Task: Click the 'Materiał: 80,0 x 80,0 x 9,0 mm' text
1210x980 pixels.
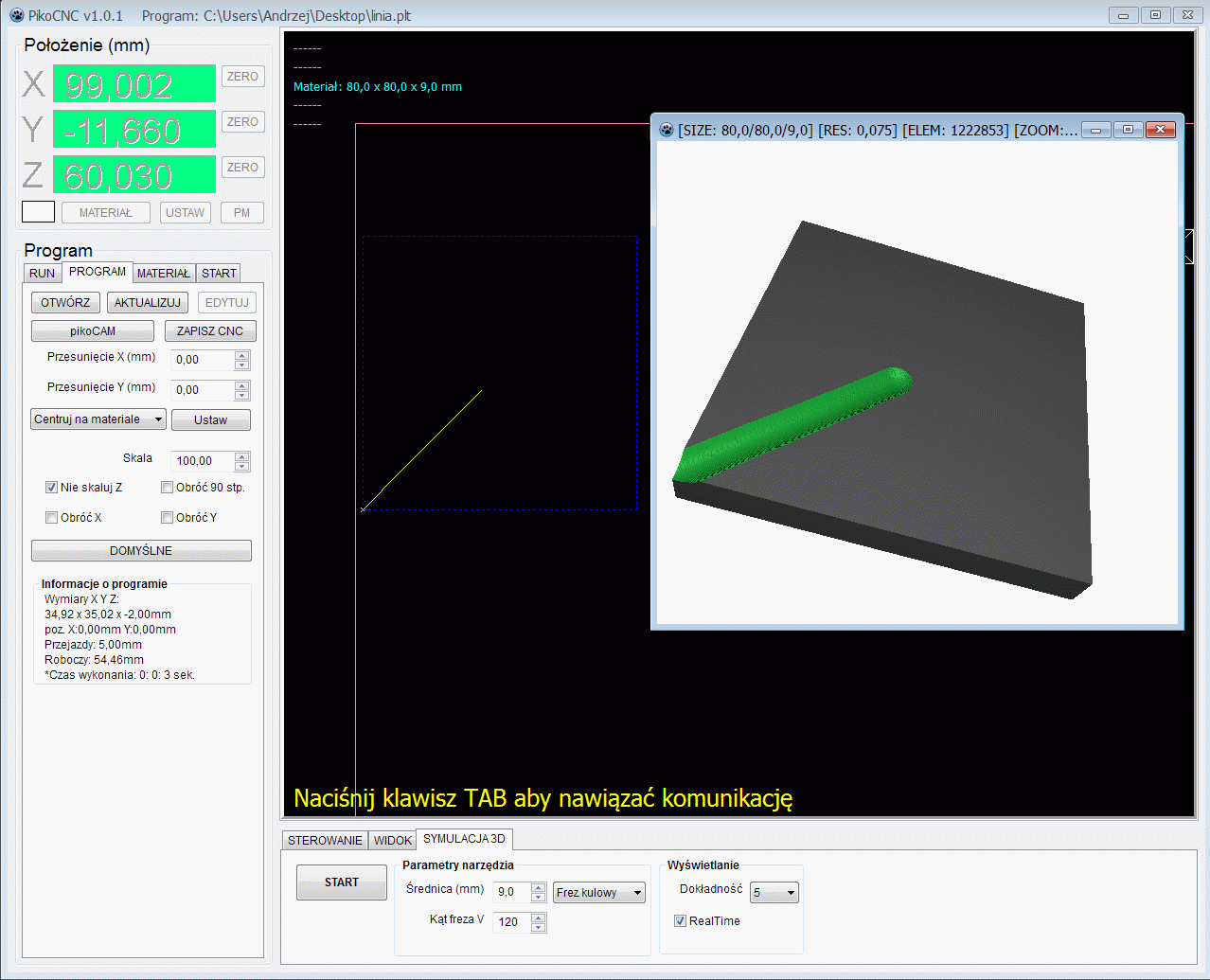Action: tap(378, 87)
